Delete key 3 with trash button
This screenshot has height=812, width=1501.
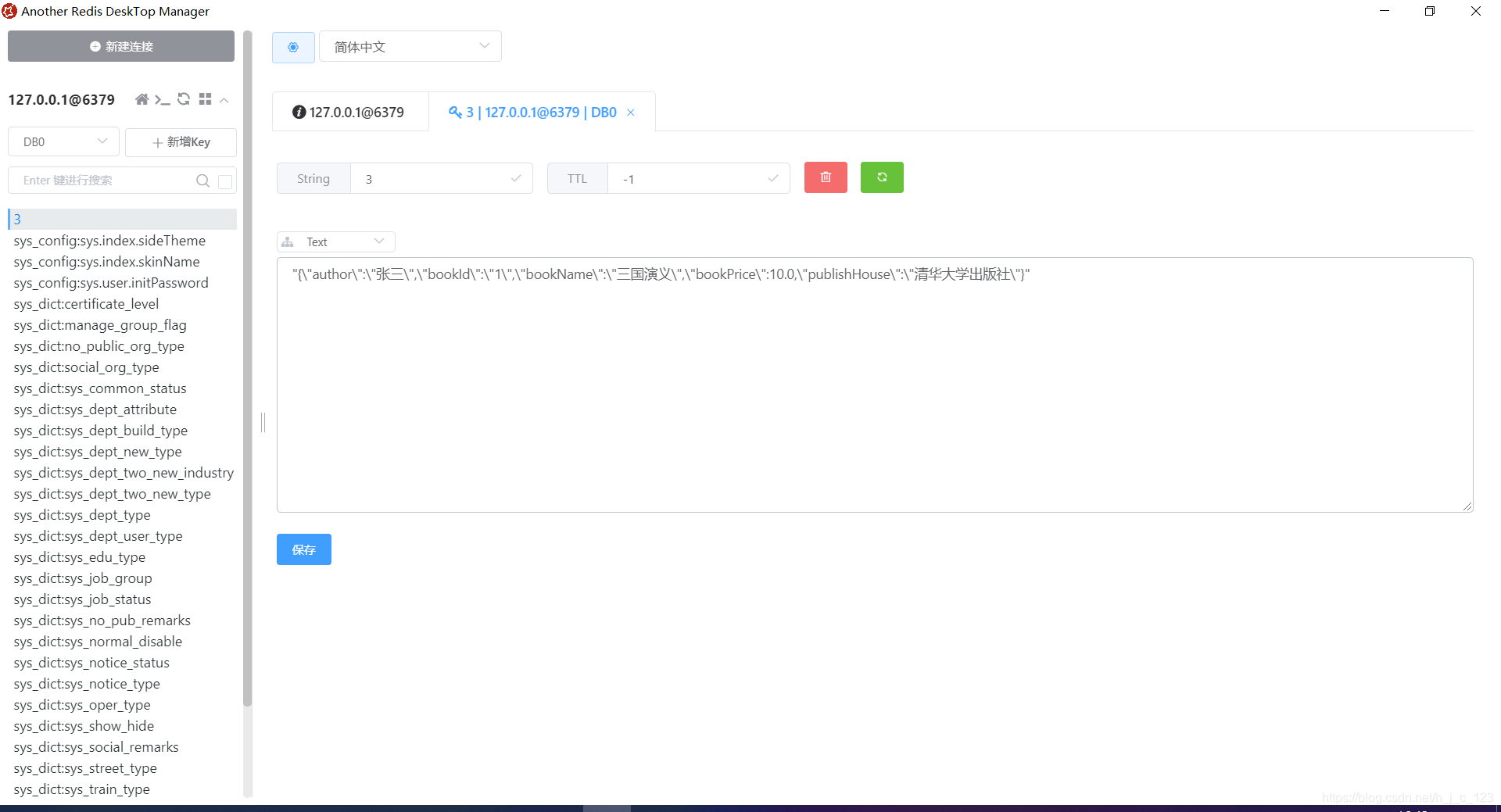[x=826, y=177]
